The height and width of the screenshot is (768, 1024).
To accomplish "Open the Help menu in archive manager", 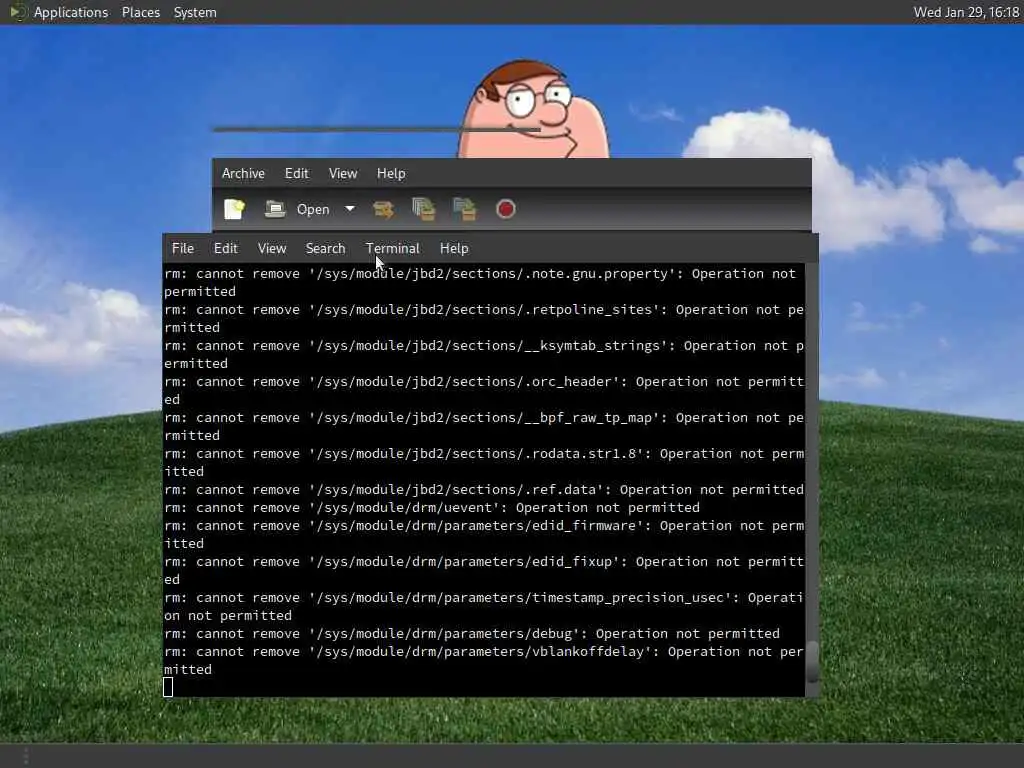I will tap(391, 173).
